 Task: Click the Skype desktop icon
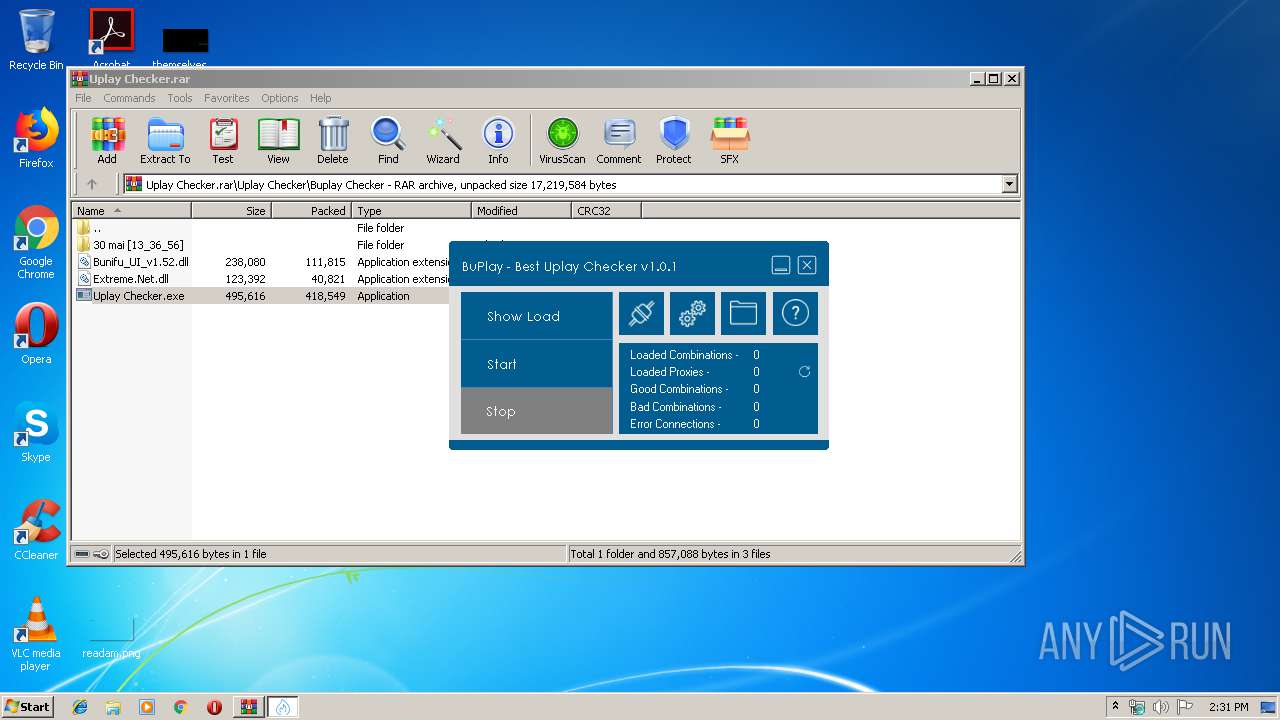pos(36,432)
